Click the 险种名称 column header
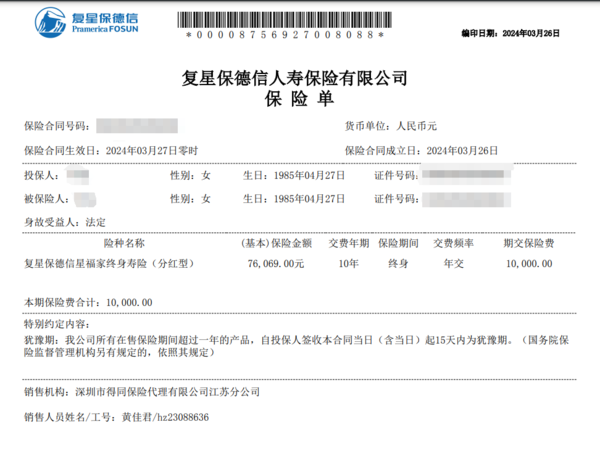The image size is (600, 467). click(x=124, y=243)
